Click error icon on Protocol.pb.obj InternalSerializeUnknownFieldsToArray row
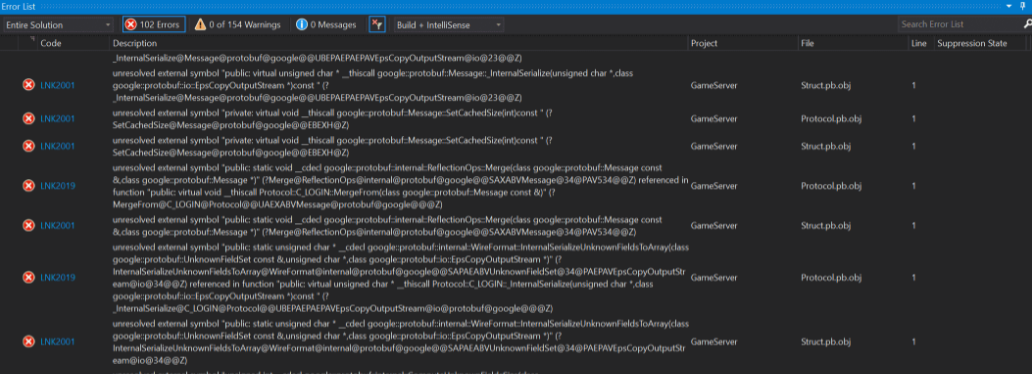The height and width of the screenshot is (374, 1033). (x=28, y=277)
